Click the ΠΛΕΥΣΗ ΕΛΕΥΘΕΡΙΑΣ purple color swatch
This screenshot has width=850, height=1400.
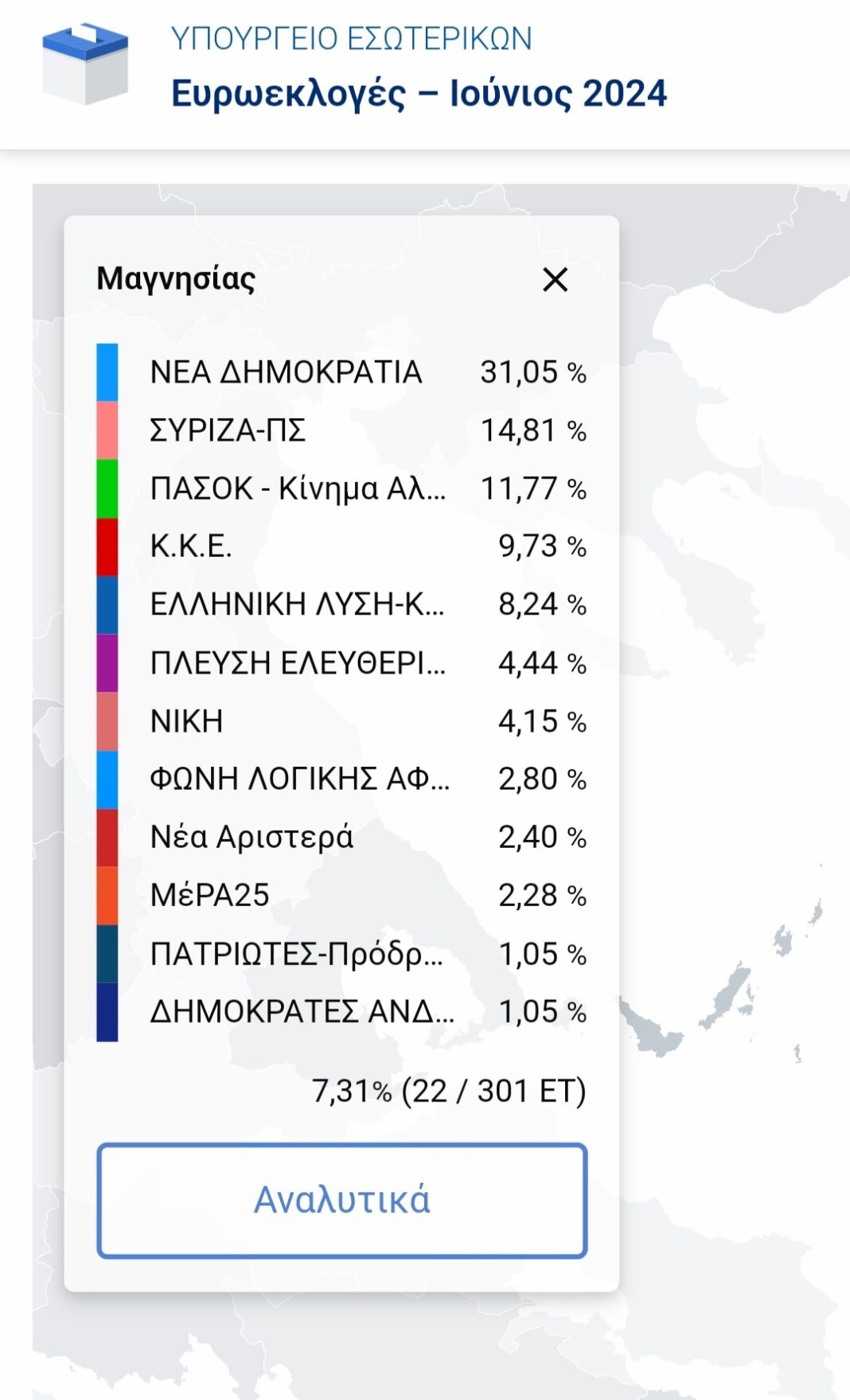point(107,663)
